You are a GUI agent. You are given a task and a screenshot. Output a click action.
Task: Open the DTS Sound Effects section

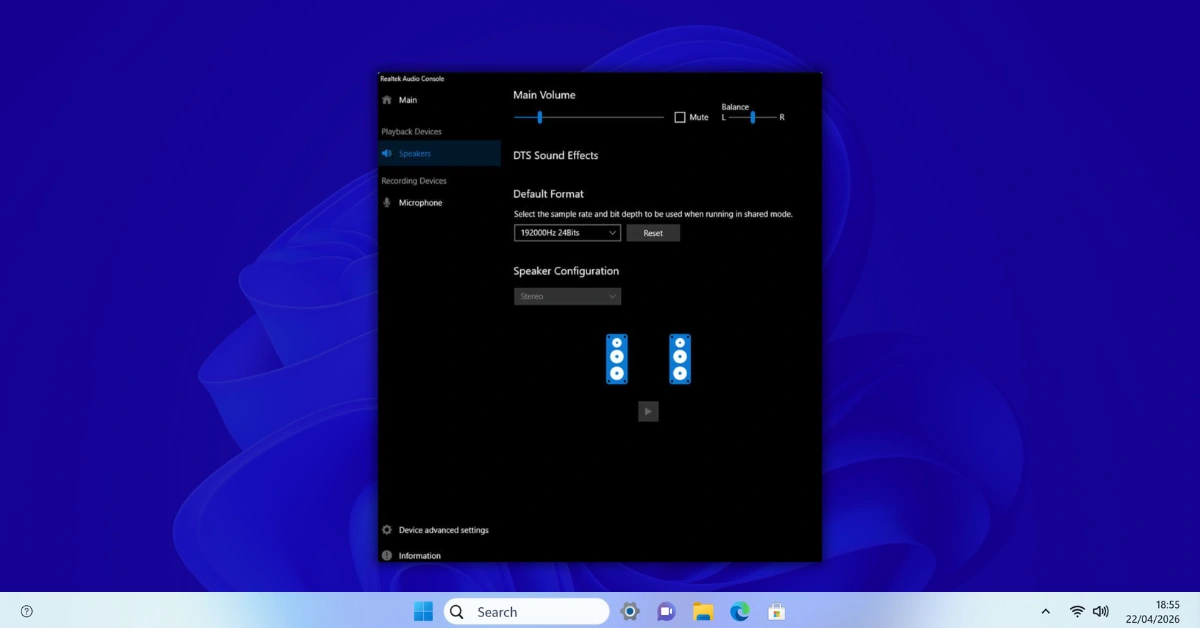point(555,155)
